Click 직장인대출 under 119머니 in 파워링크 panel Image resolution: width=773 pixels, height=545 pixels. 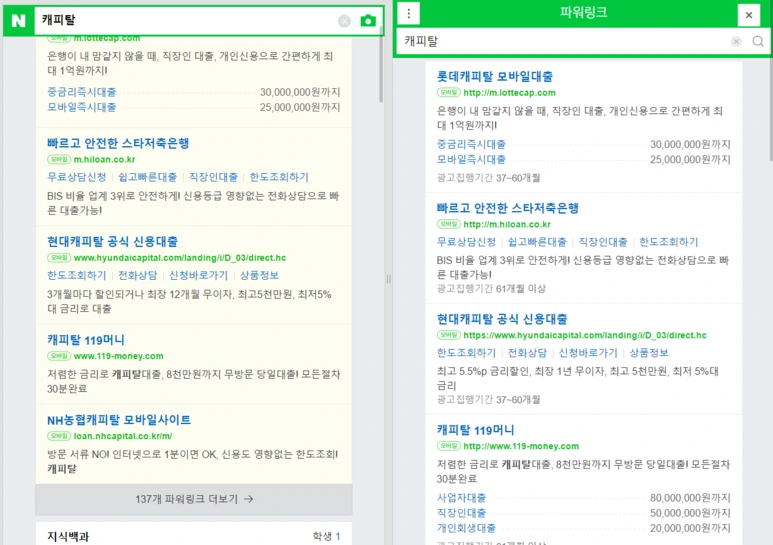pos(461,513)
